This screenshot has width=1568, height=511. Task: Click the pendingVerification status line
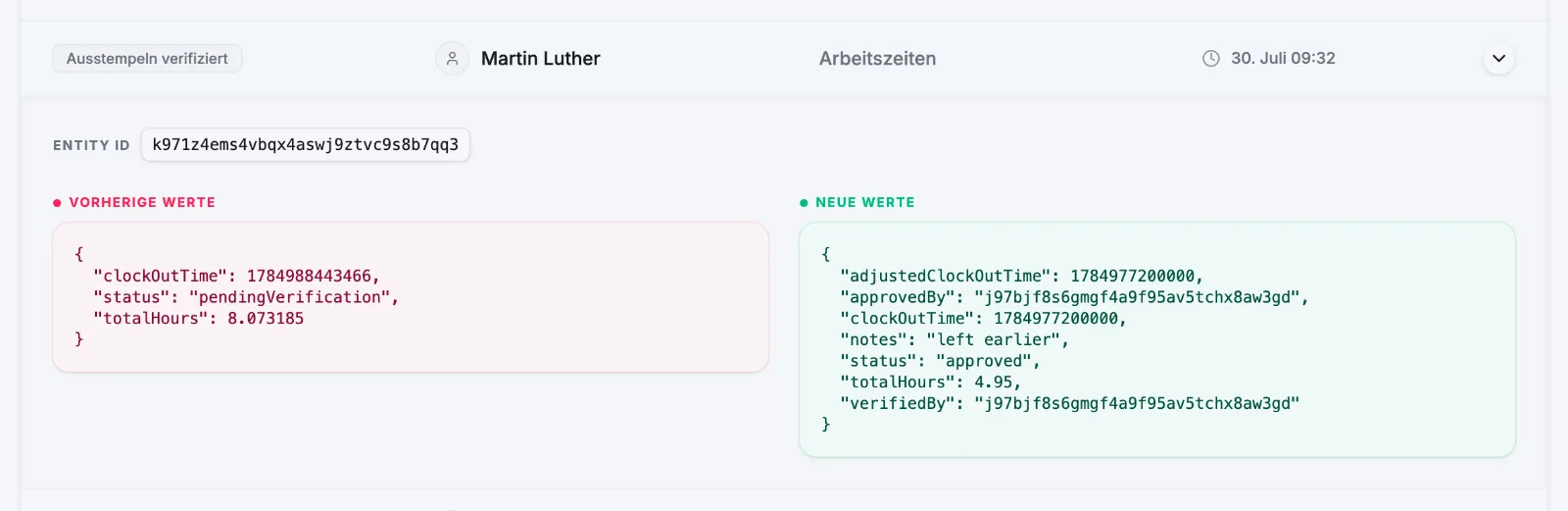tap(246, 297)
